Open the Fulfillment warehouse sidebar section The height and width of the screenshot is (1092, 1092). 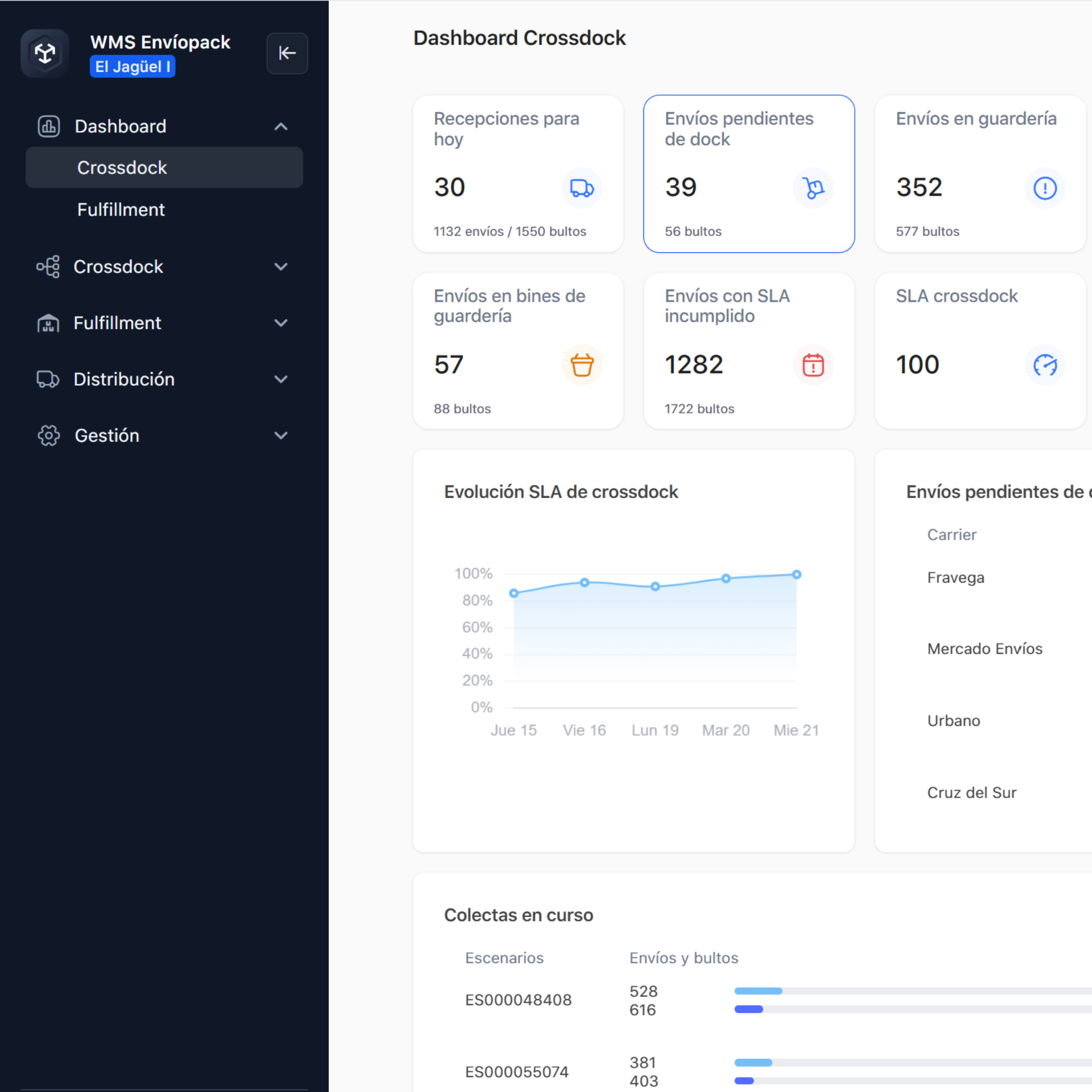pos(117,322)
